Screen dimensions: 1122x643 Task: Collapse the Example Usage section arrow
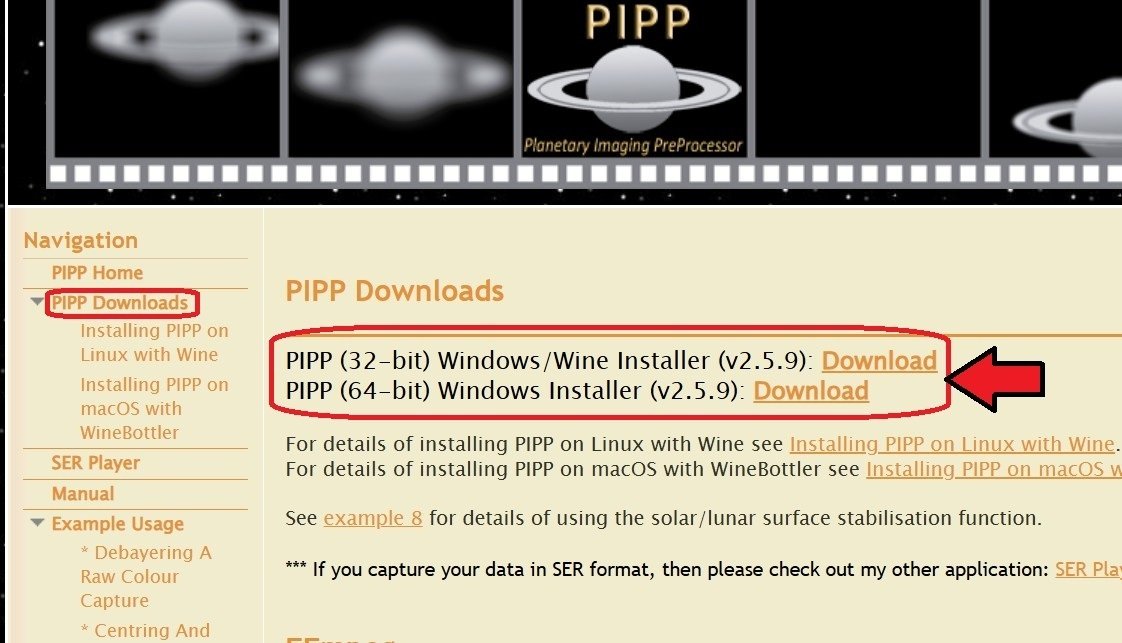37,523
